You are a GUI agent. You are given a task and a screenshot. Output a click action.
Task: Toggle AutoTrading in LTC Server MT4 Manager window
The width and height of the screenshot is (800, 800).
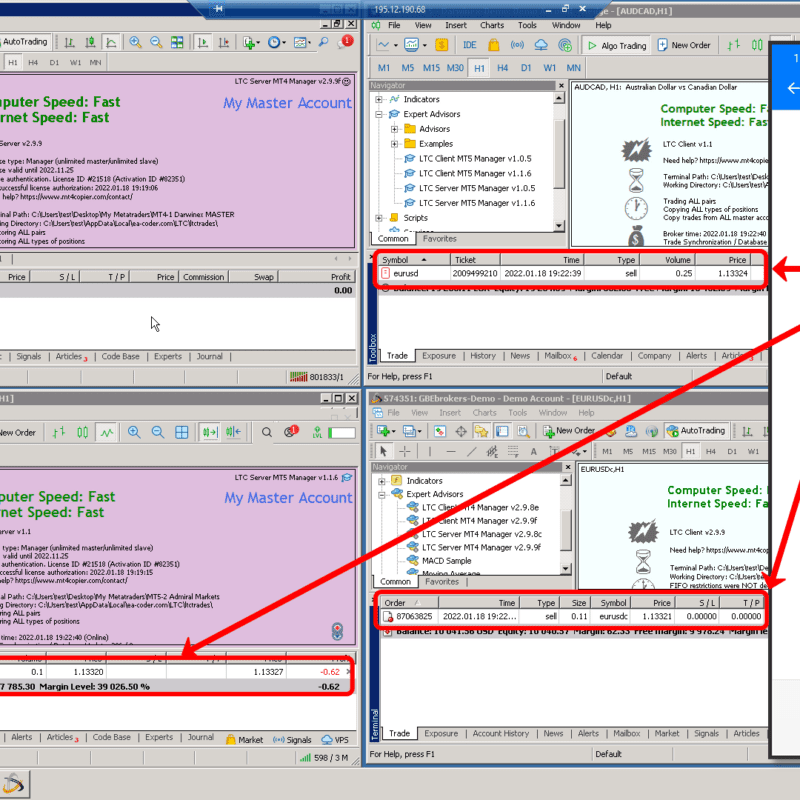[24, 42]
